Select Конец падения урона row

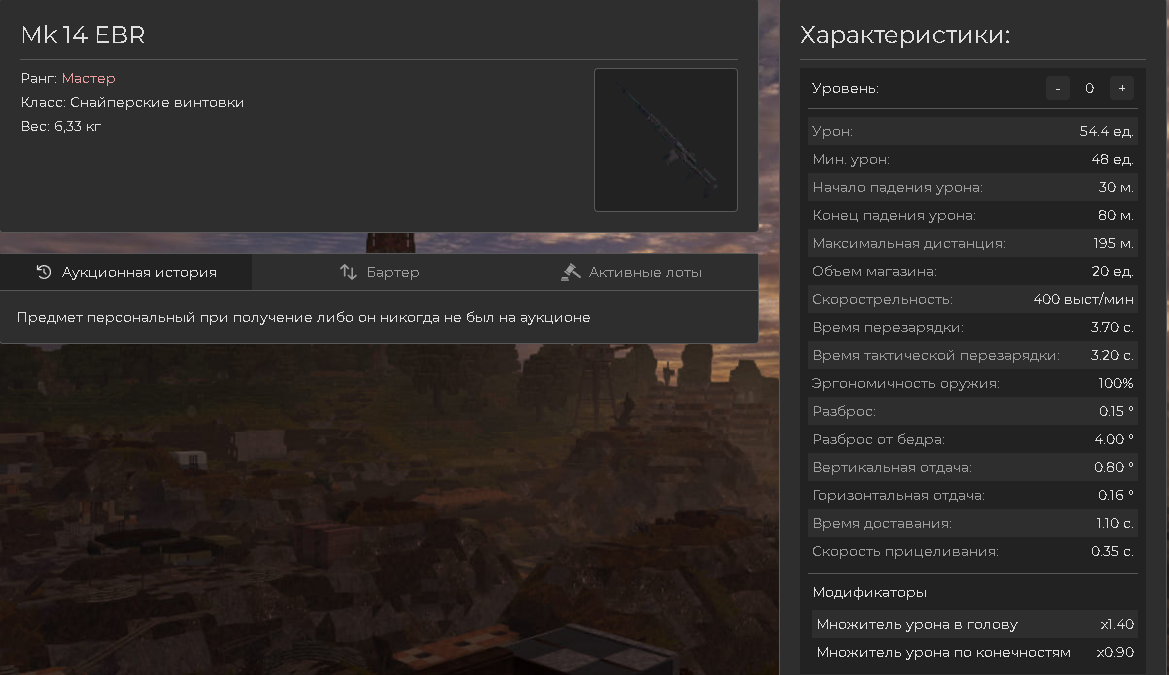972,215
